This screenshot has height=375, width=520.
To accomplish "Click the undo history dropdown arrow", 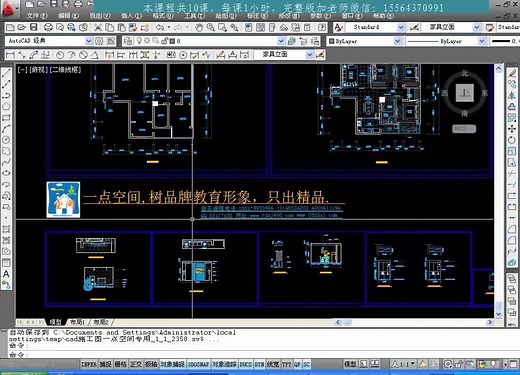I will (x=169, y=27).
